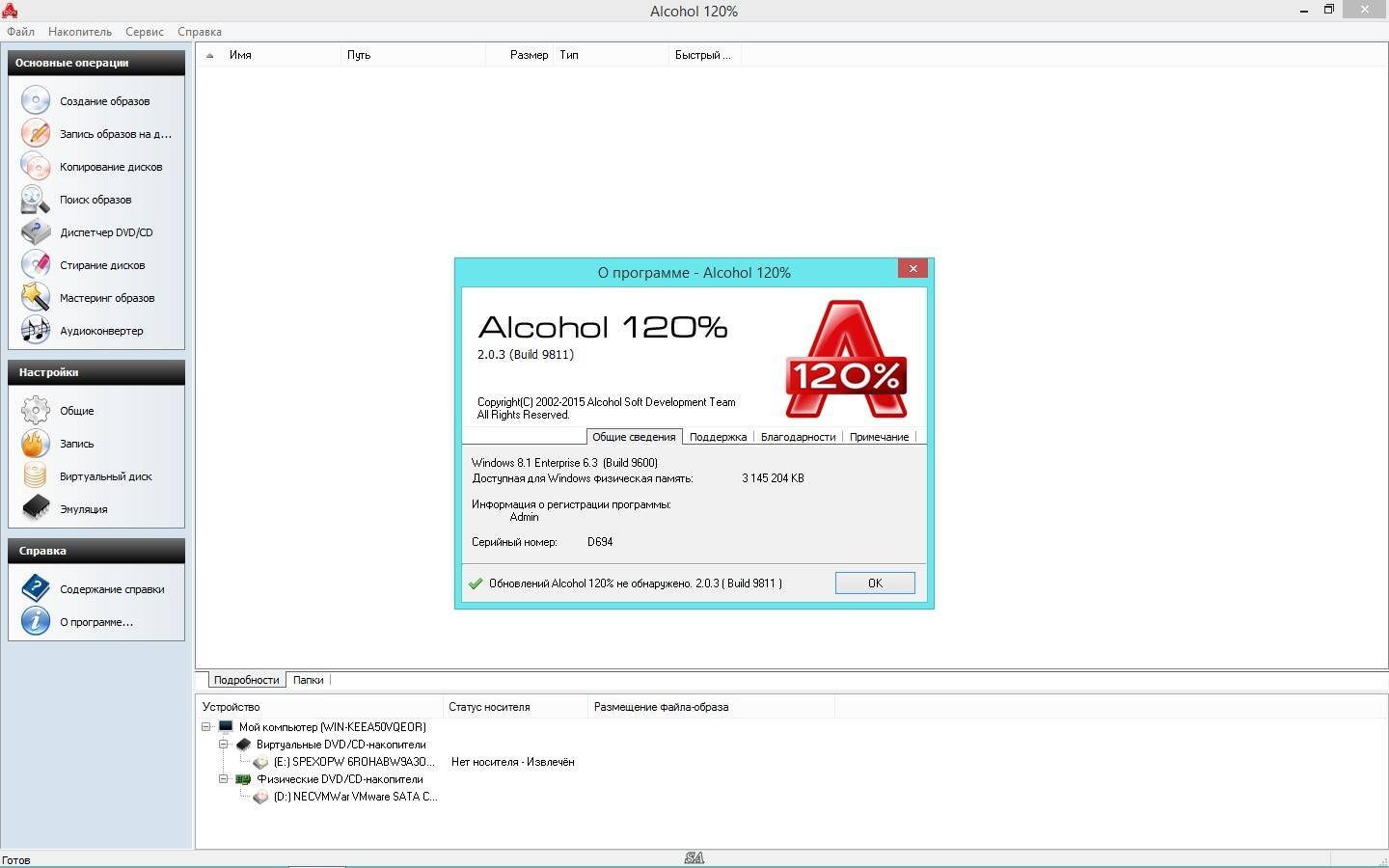The height and width of the screenshot is (868, 1389).
Task: Click the physical drive D: icon
Action: (x=260, y=797)
